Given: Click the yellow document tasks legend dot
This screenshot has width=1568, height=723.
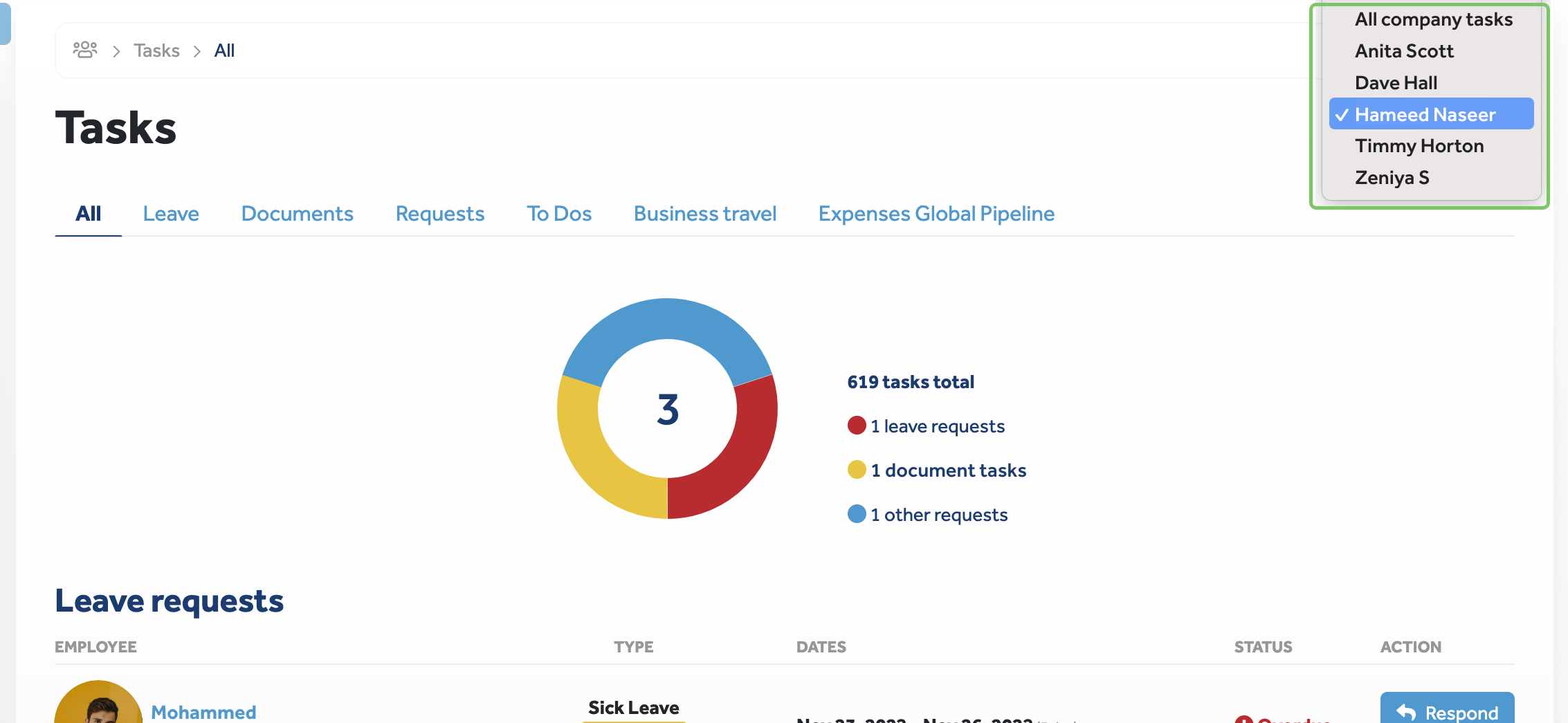Looking at the screenshot, I should pos(857,470).
